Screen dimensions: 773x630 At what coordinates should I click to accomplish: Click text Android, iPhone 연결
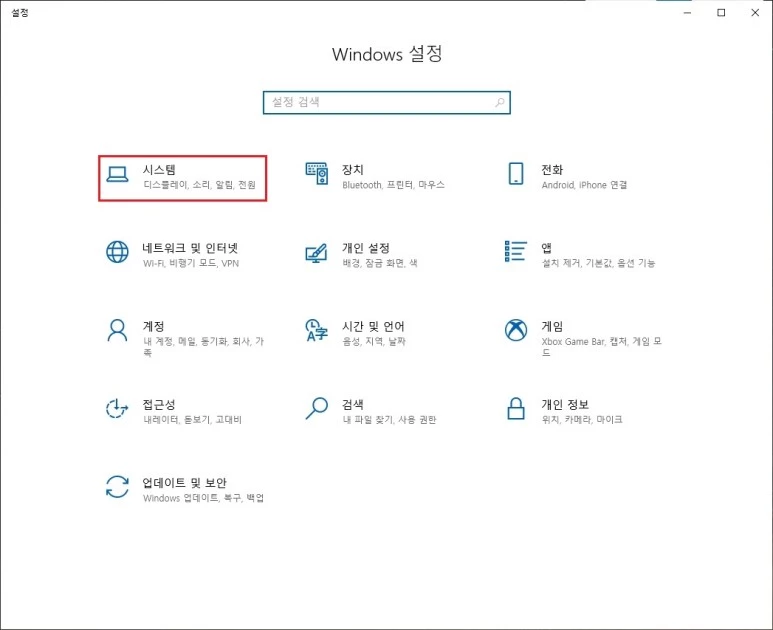pyautogui.click(x=584, y=185)
